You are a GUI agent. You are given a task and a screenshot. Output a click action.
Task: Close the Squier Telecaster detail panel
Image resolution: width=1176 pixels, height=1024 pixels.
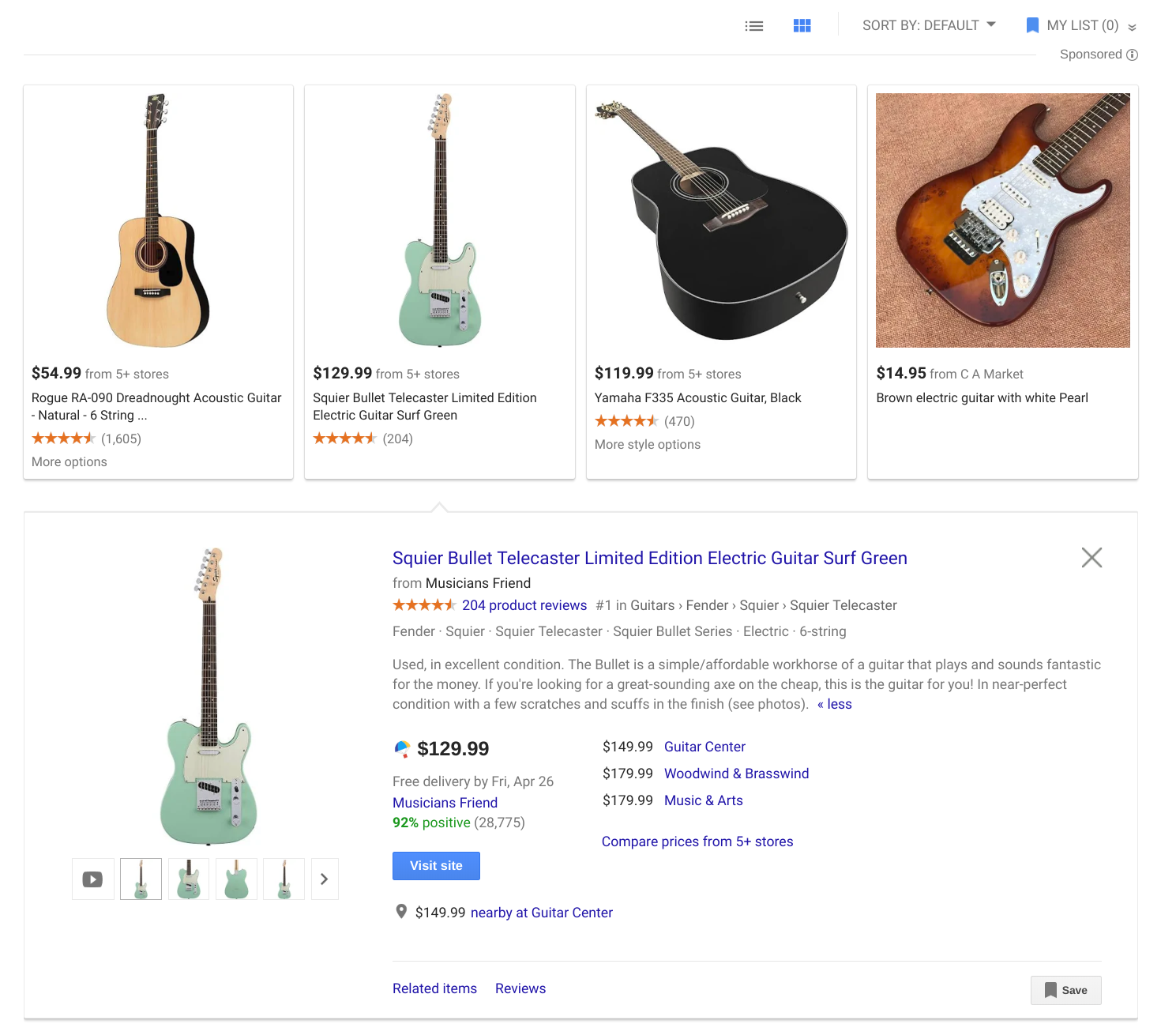pos(1091,557)
